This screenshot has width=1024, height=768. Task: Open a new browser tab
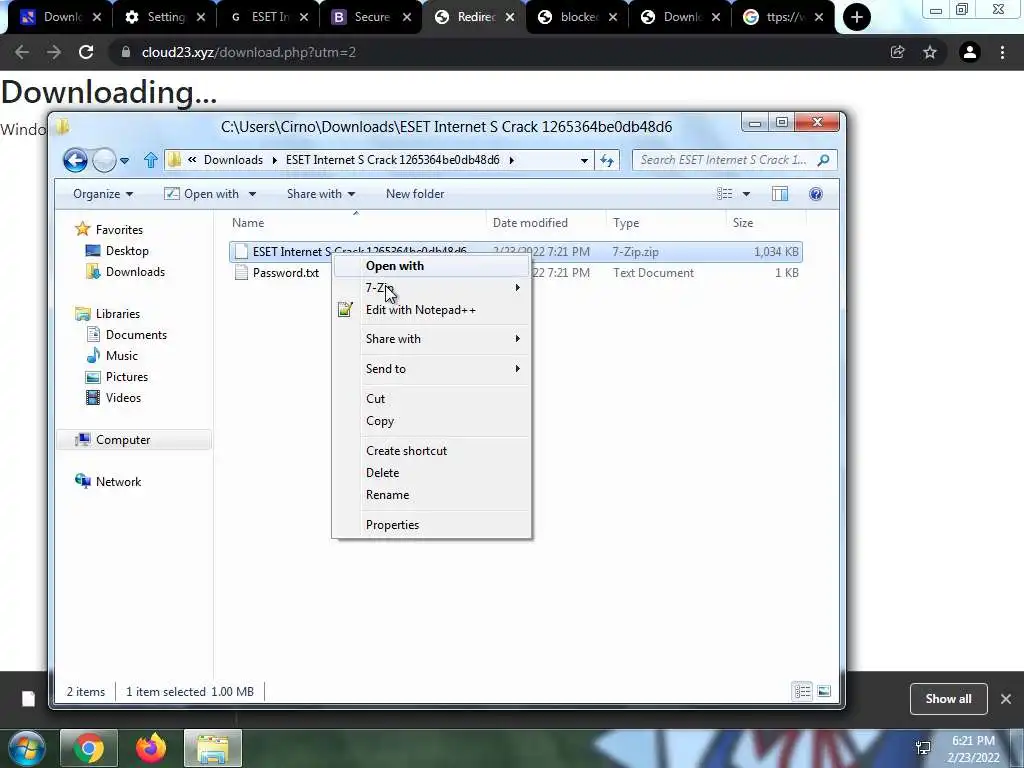[856, 17]
